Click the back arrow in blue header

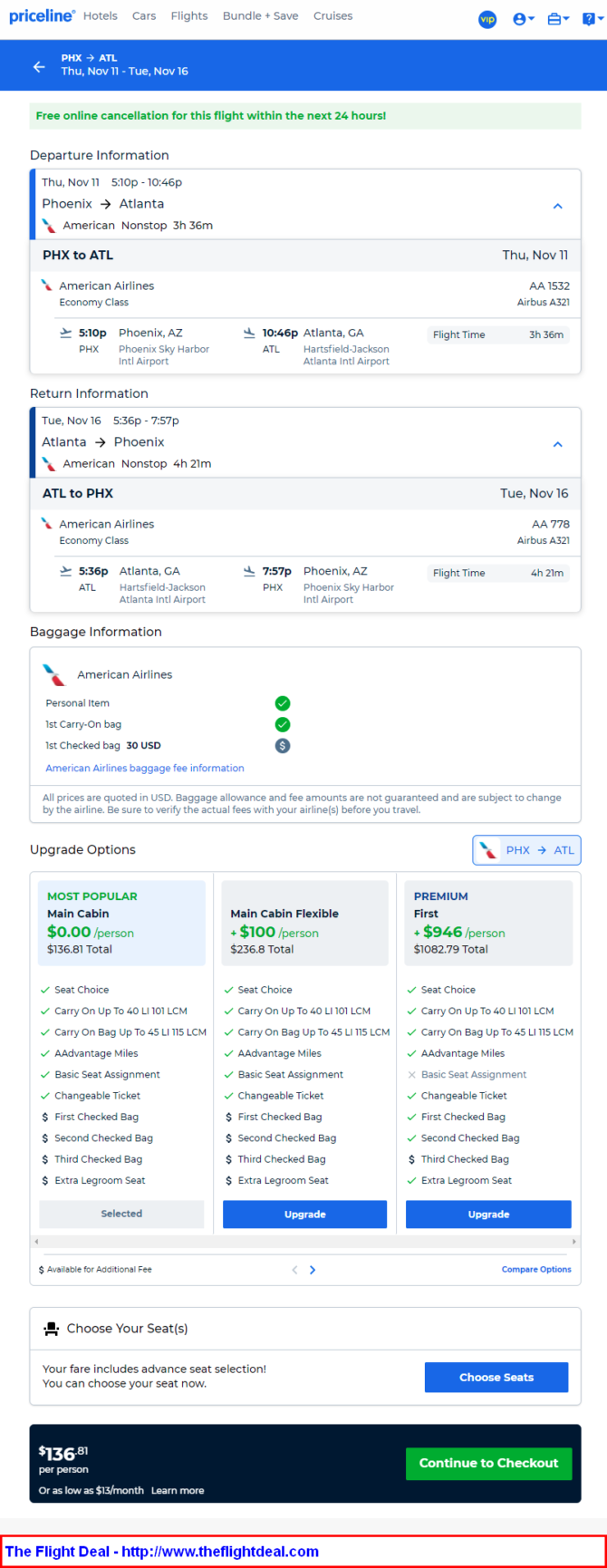[39, 66]
